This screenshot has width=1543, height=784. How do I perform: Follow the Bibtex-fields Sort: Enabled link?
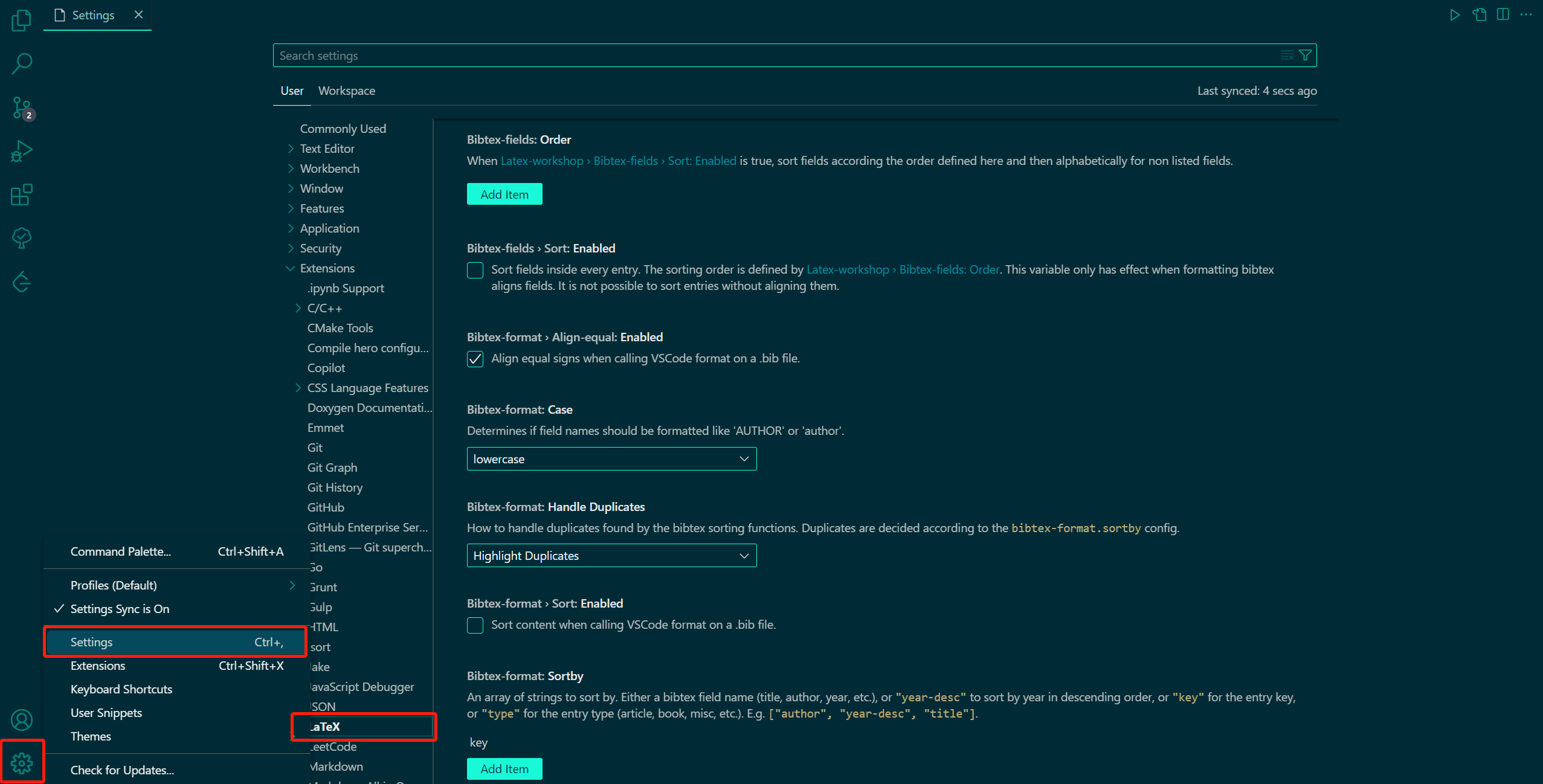[618, 161]
